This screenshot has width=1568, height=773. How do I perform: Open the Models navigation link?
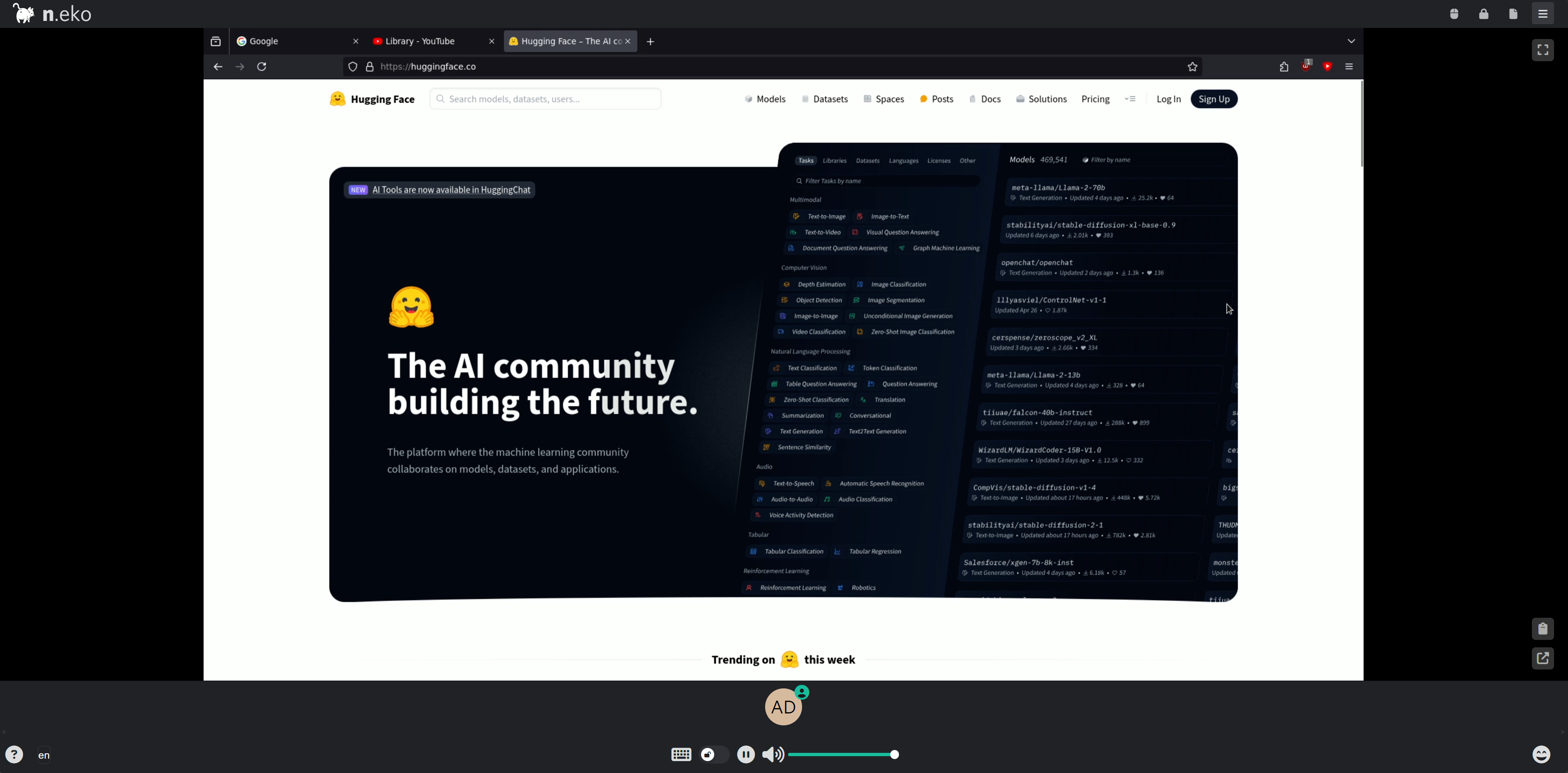point(765,99)
